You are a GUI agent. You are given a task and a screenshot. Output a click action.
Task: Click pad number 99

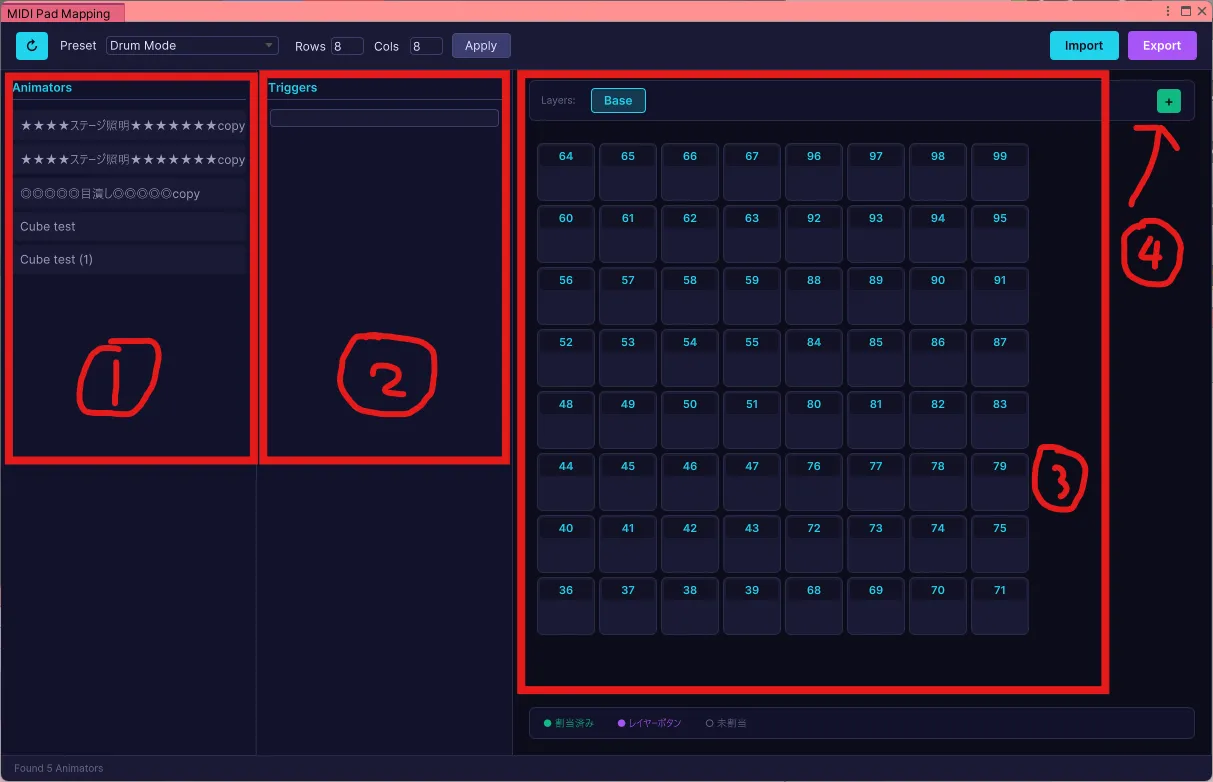tap(1000, 172)
